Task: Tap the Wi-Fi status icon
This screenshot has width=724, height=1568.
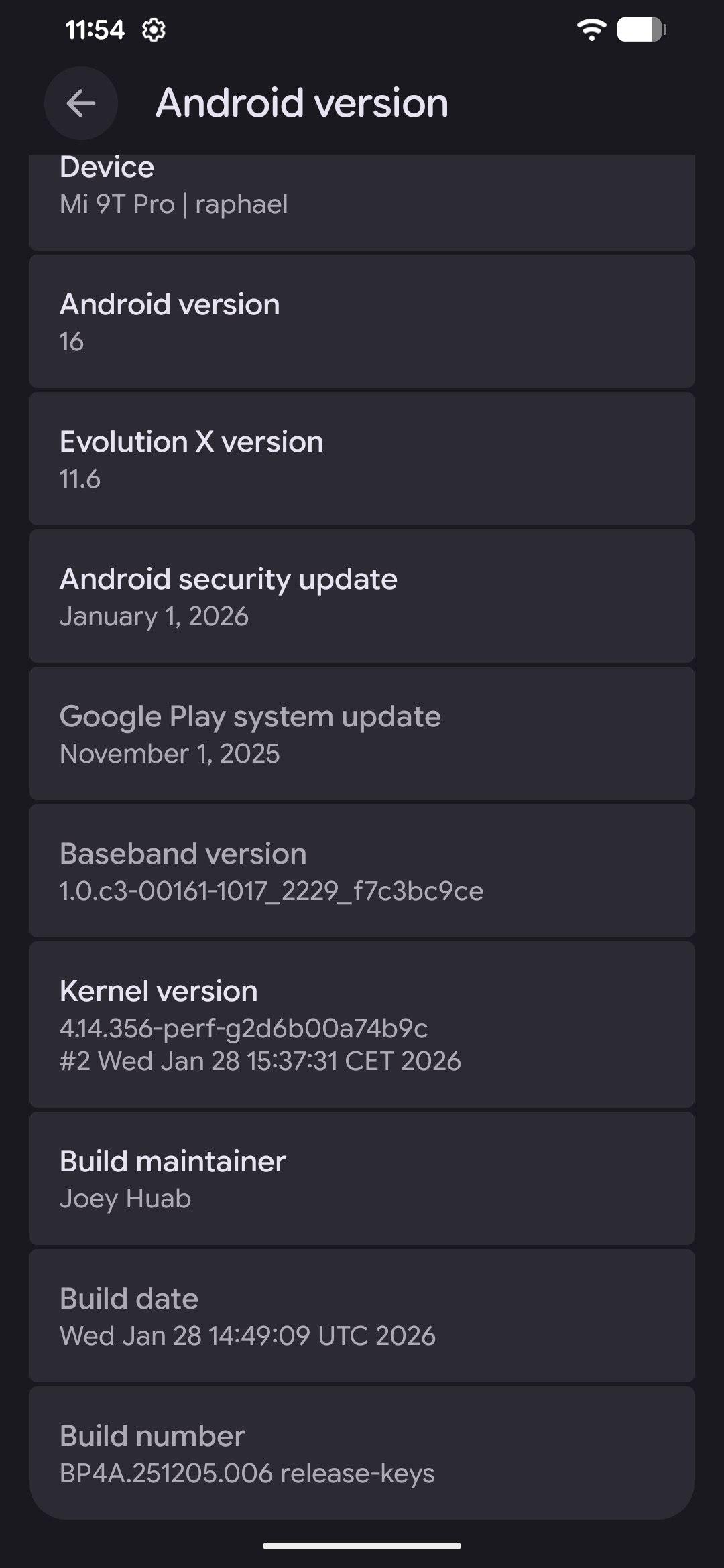Action: [x=591, y=29]
